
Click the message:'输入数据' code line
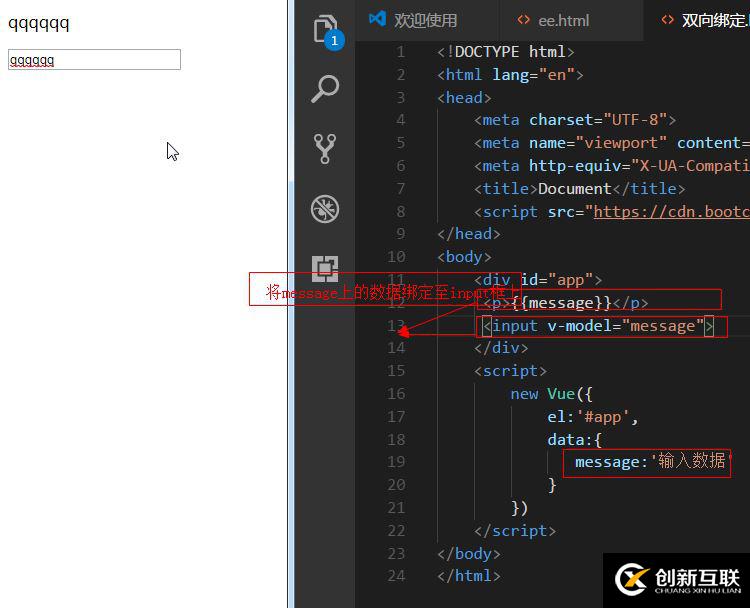652,462
